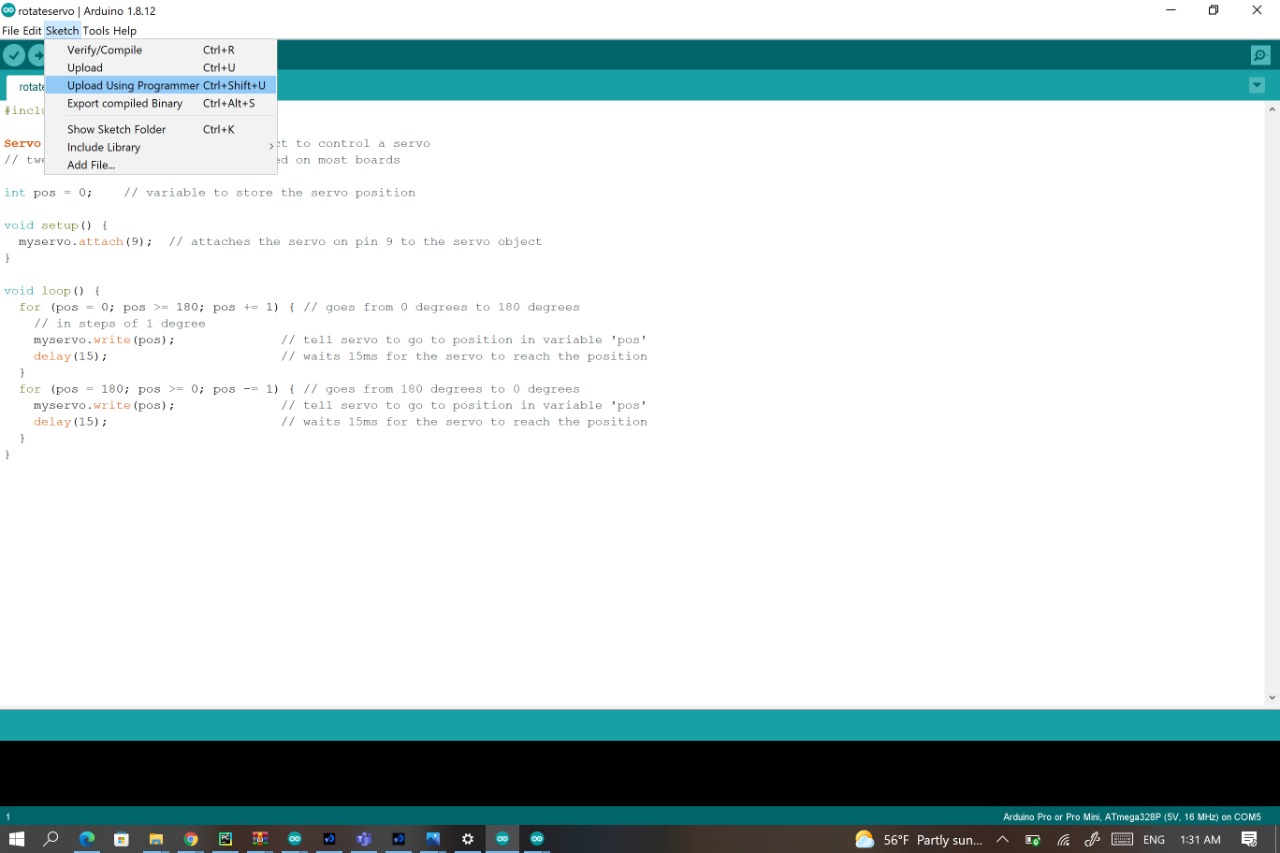Open the File menu

point(10,31)
